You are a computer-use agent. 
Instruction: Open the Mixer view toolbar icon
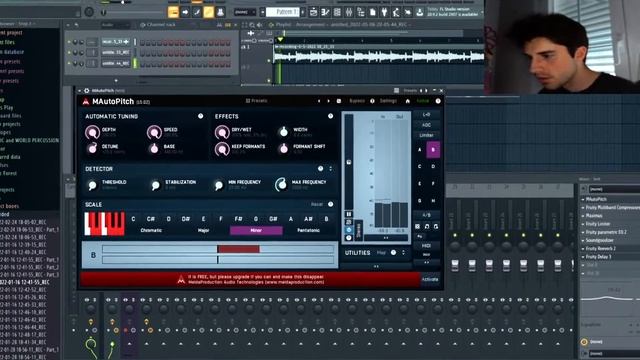point(349,12)
